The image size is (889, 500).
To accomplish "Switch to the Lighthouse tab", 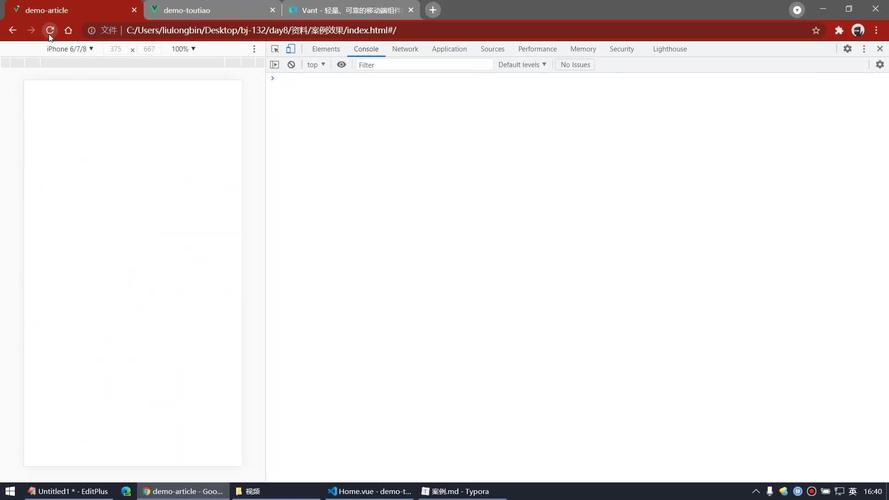I will pyautogui.click(x=670, y=49).
